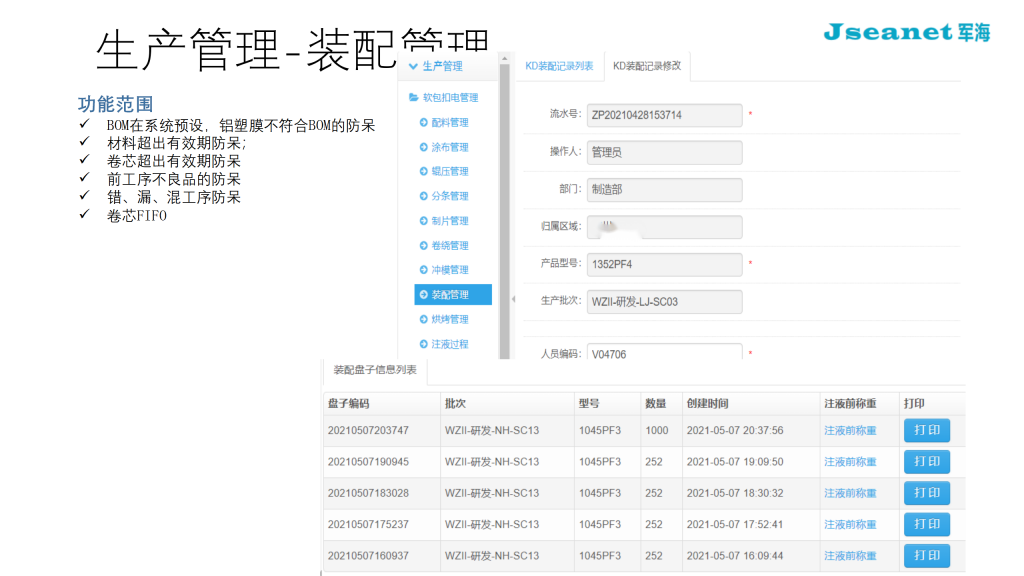Click 打印 button for tray 20210507203747
This screenshot has width=1024, height=576.
[x=926, y=431]
